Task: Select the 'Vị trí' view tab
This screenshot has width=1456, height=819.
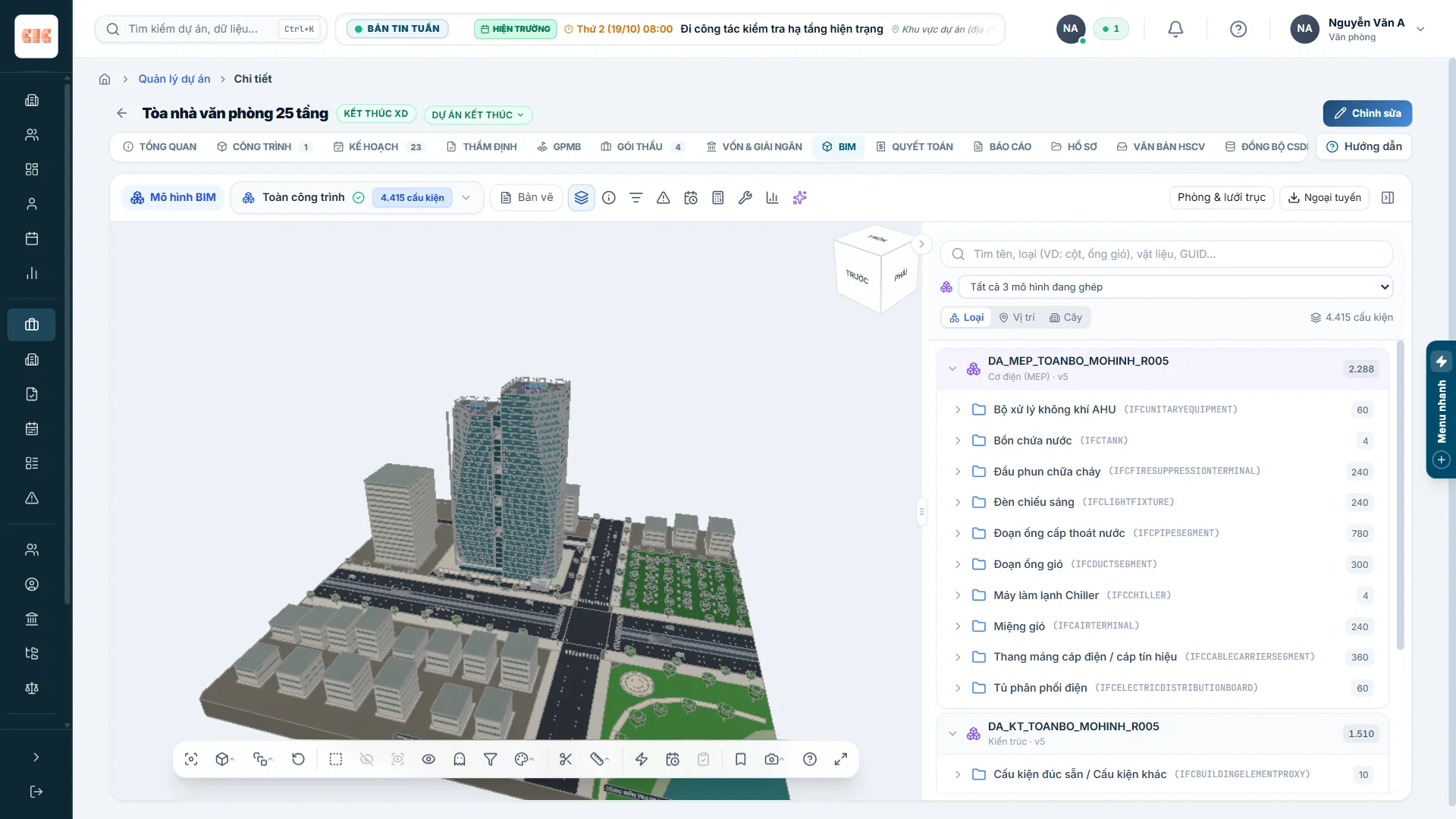Action: [x=1017, y=318]
